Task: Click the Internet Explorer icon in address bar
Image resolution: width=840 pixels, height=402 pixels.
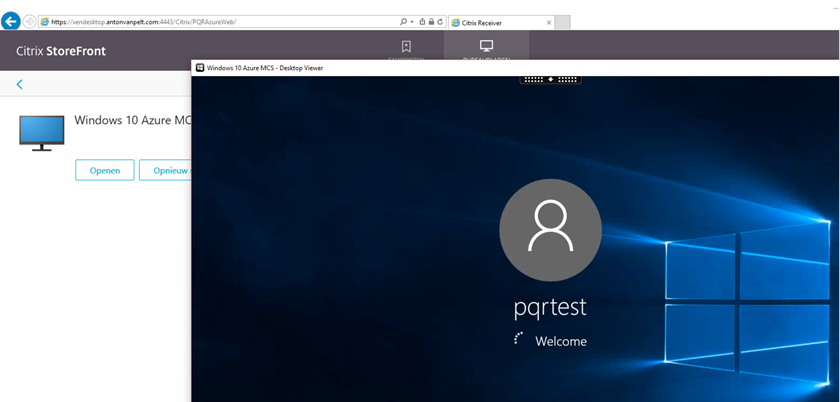Action: [45, 22]
